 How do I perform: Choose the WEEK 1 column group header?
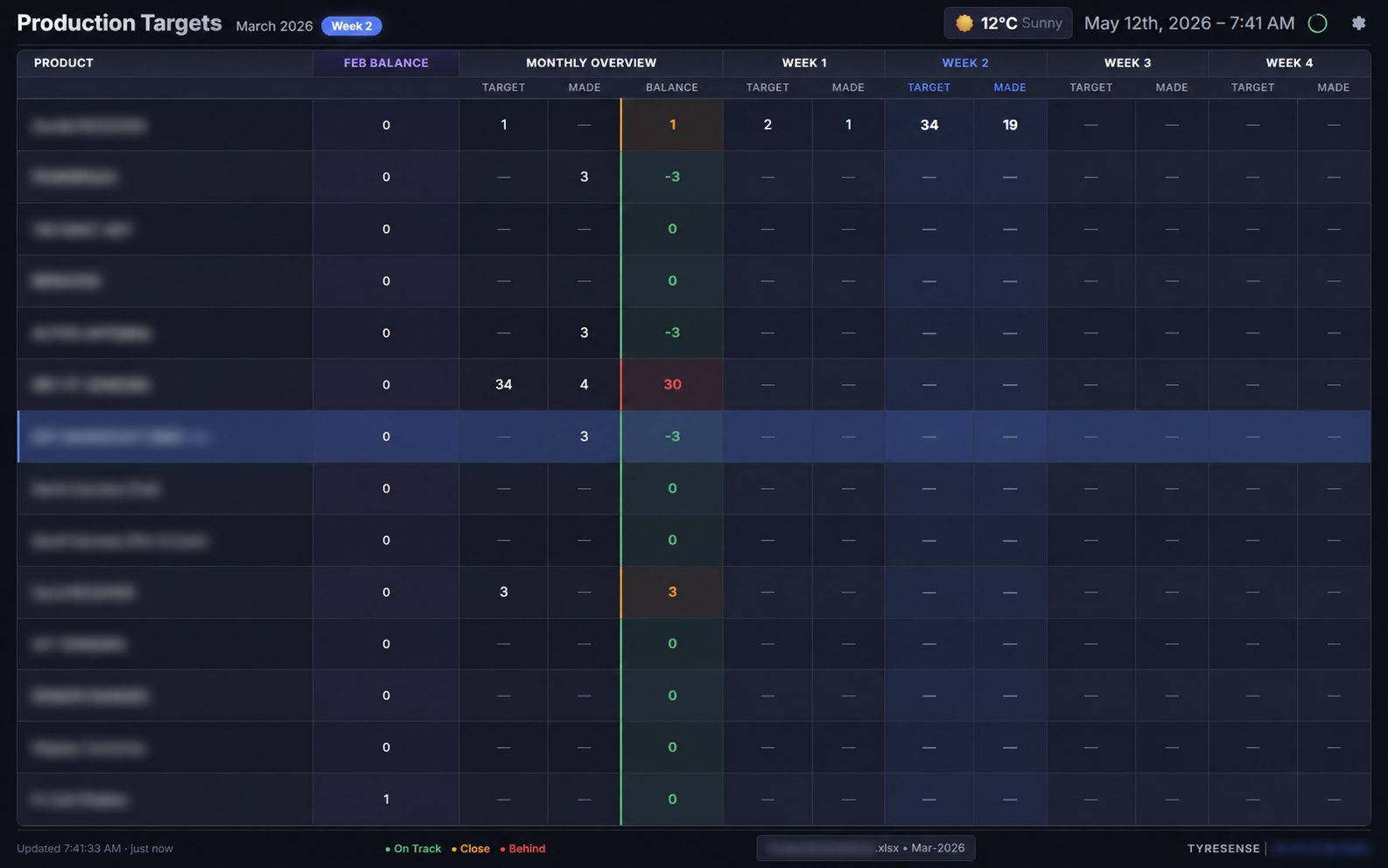tap(804, 63)
